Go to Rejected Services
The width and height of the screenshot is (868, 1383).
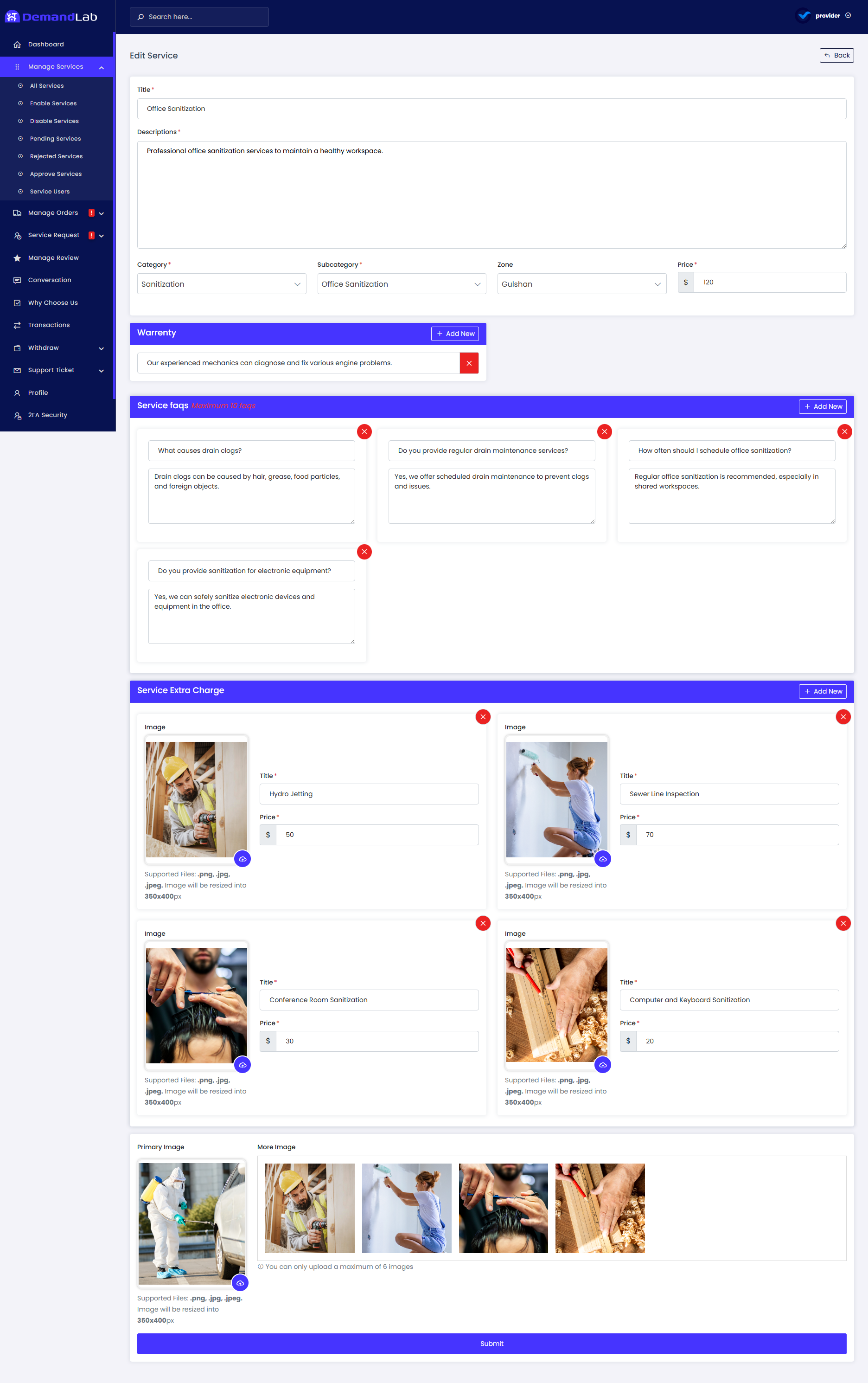(x=56, y=155)
